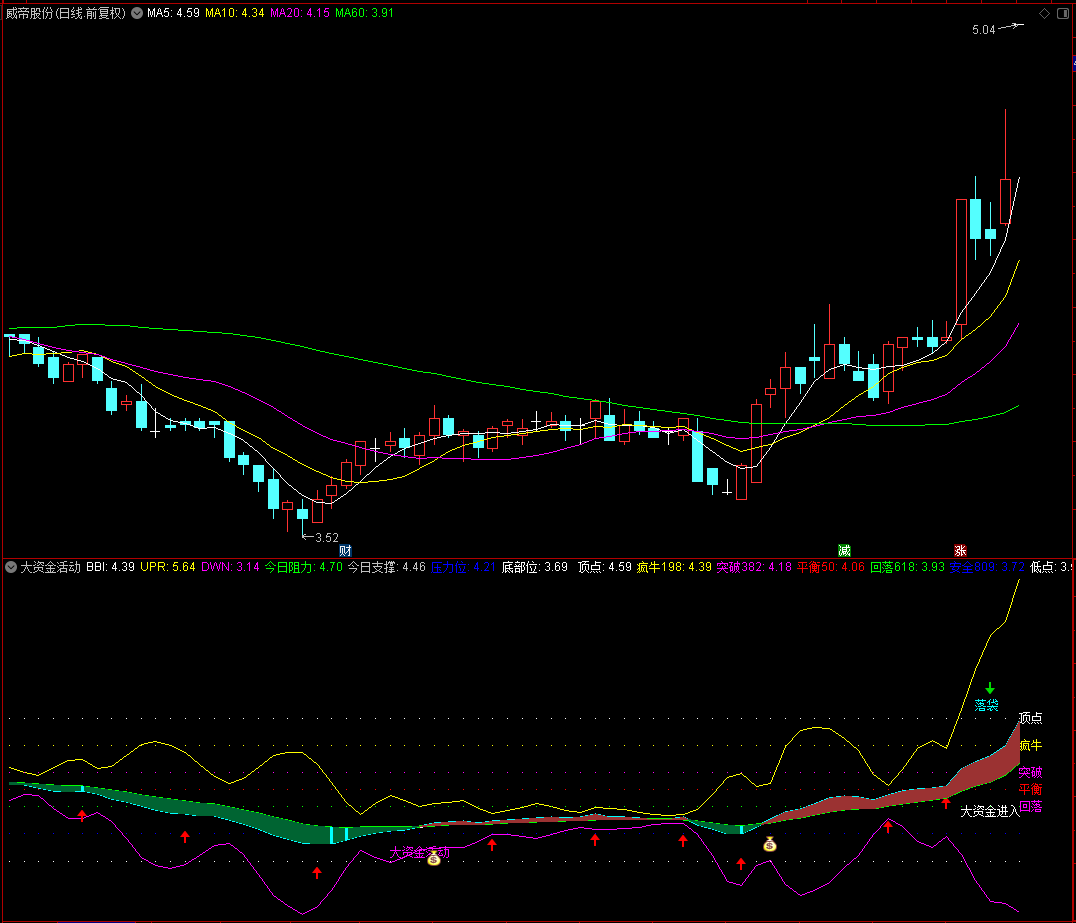1076x923 pixels.
Task: Click the green down arrow above 落袋
Action: pyautogui.click(x=990, y=688)
